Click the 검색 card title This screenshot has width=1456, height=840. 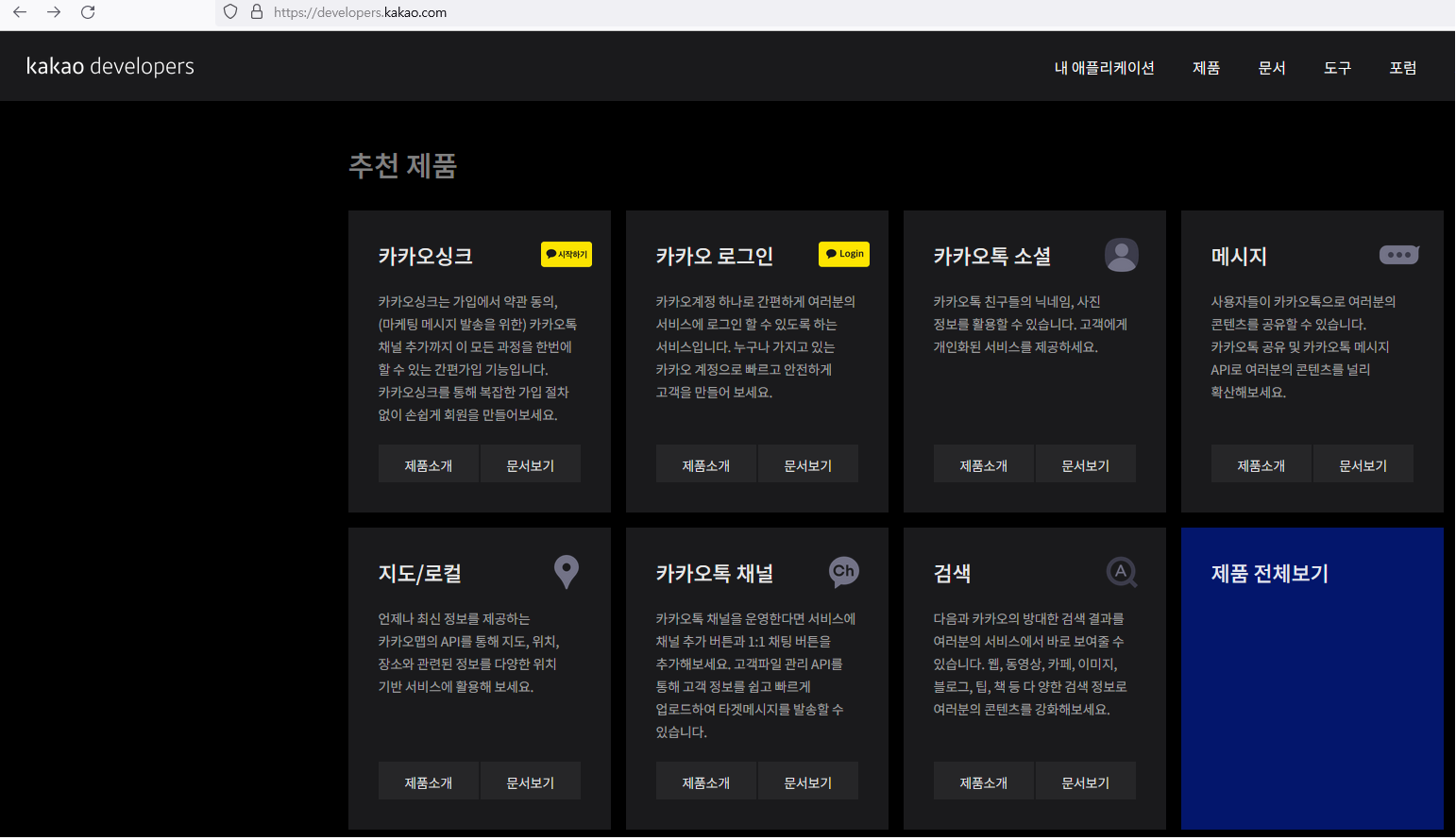tap(952, 573)
